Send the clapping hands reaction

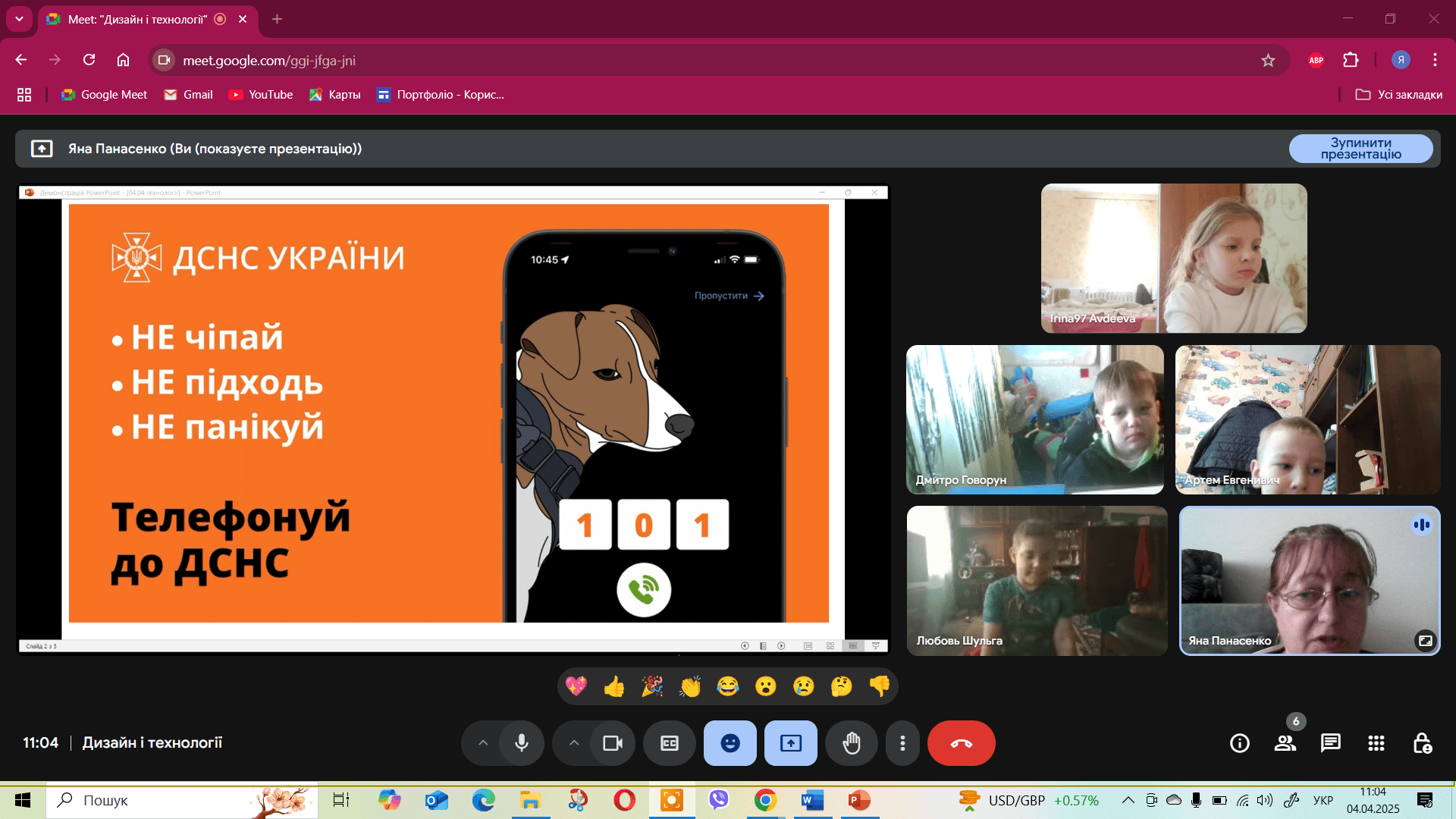coord(690,686)
